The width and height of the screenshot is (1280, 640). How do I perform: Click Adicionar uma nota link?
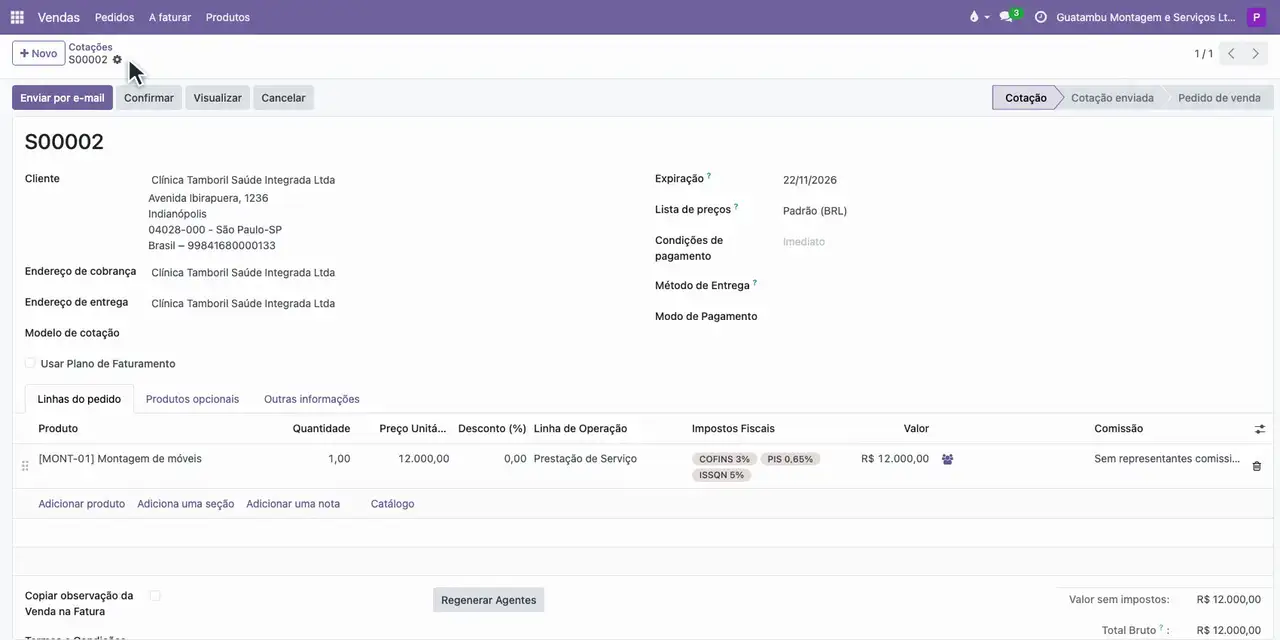[293, 504]
